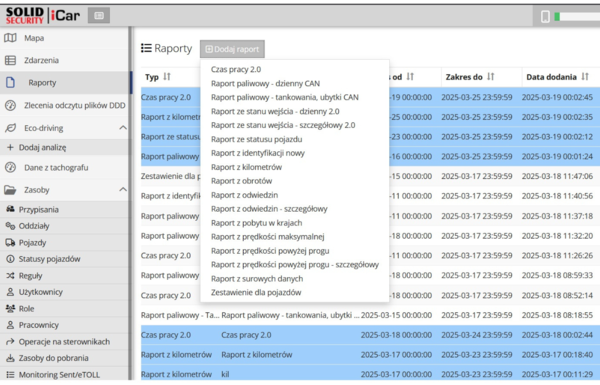Click the list icon next to Raporty heading
Image resolution: width=600 pixels, height=385 pixels.
coord(146,48)
